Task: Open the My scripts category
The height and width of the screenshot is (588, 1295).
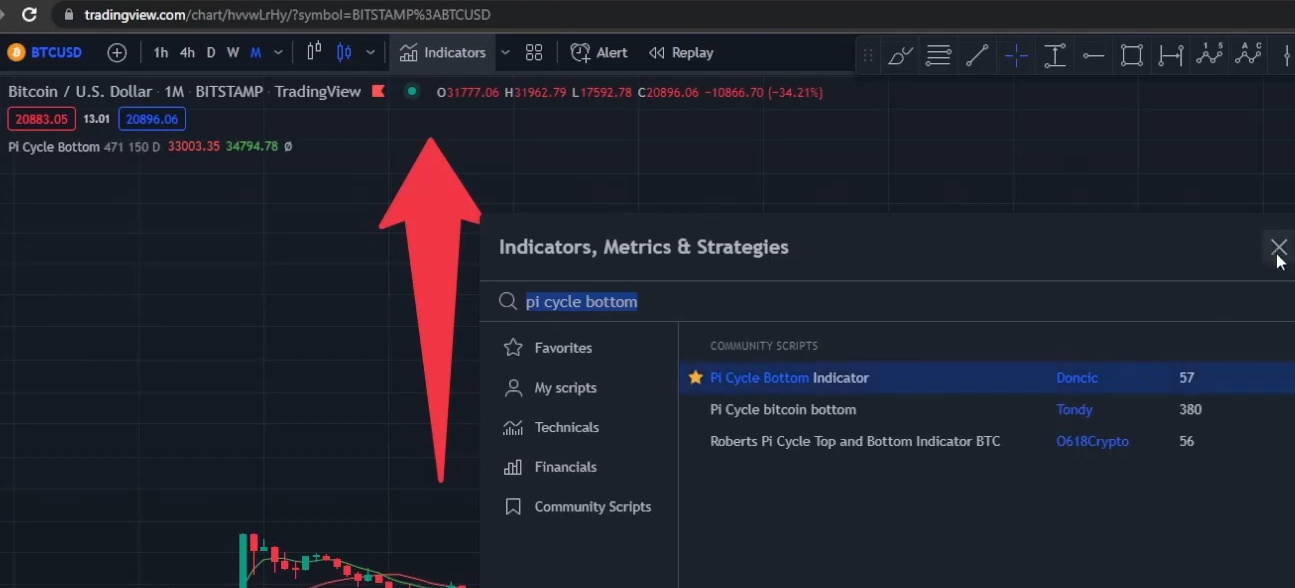Action: click(550, 388)
